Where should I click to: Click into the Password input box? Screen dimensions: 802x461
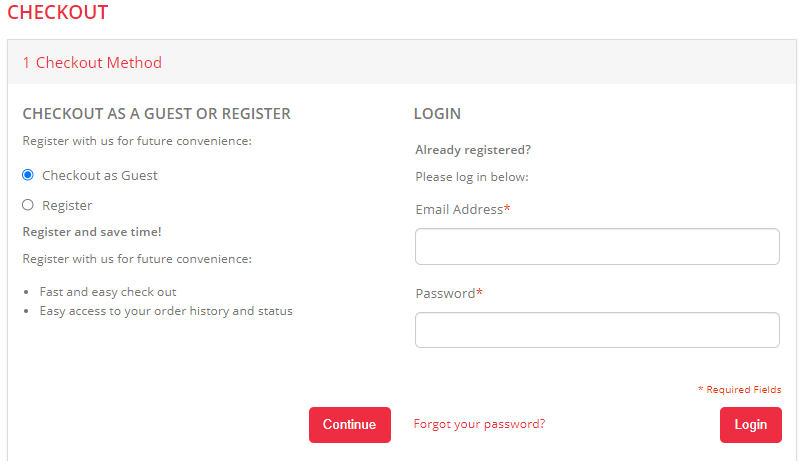pyautogui.click(x=597, y=330)
